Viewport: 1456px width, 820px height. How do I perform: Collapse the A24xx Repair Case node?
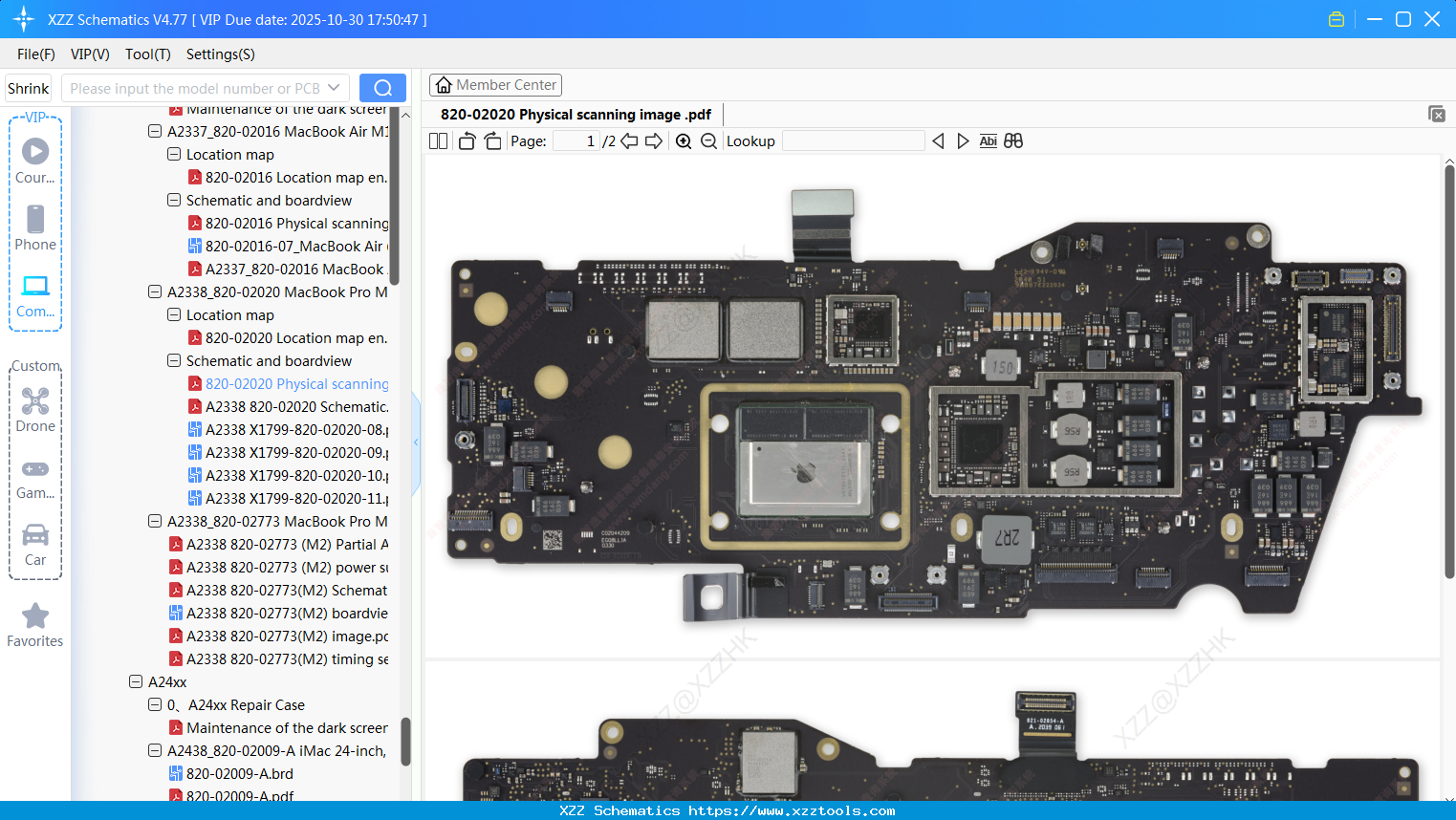tap(155, 704)
